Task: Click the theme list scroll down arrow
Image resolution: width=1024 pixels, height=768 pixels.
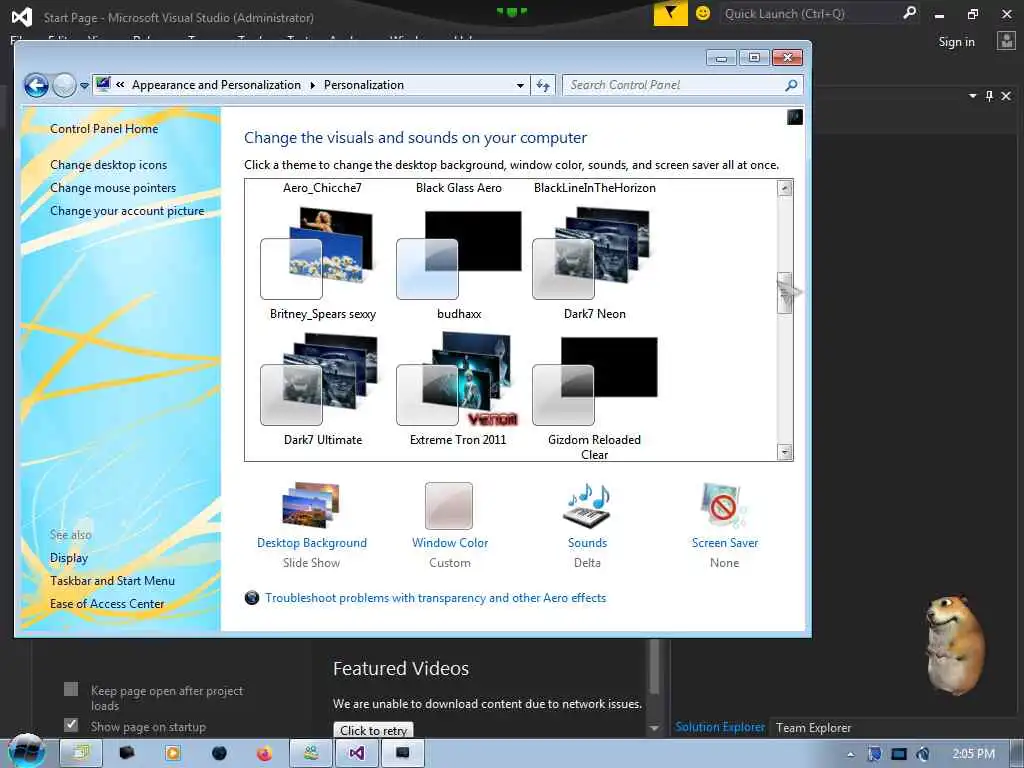Action: click(785, 452)
